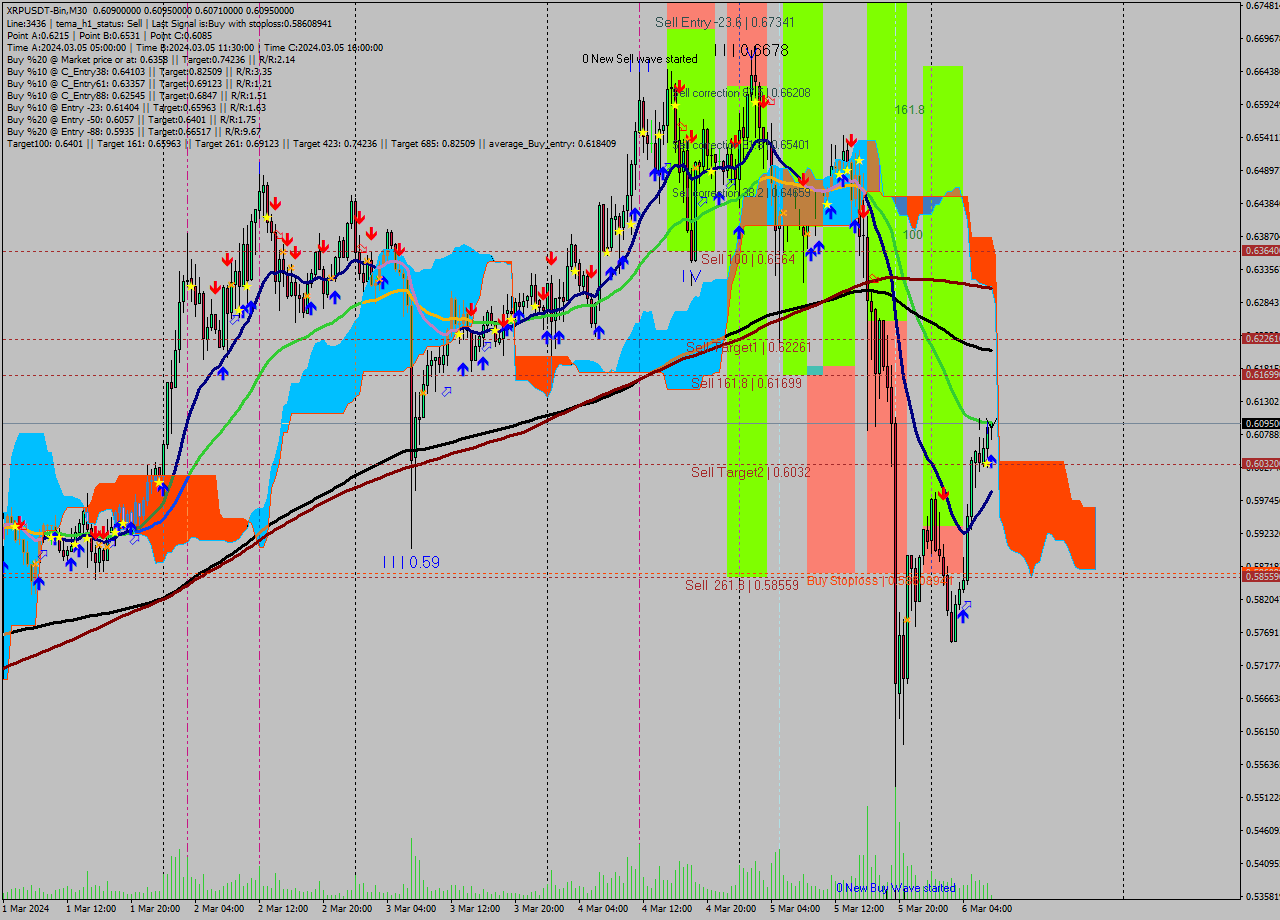The height and width of the screenshot is (920, 1280).
Task: Click the 'Sell Entry -23.6 | 0.67341' label
Action: [725, 22]
